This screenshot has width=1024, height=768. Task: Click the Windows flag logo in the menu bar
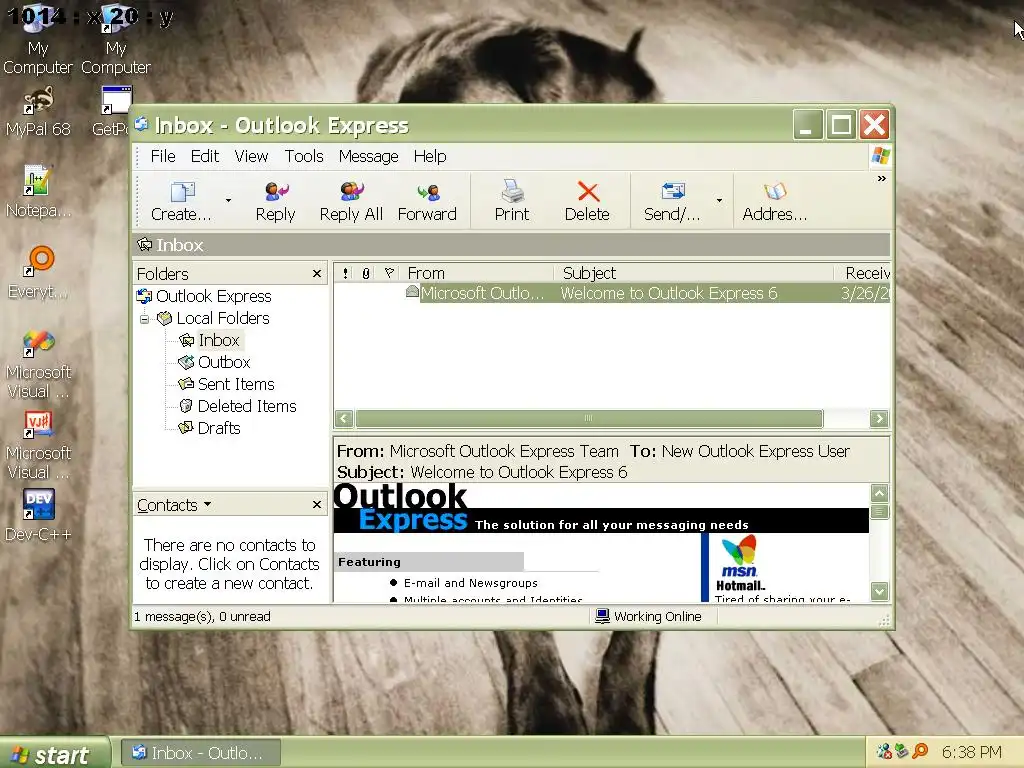tap(880, 156)
